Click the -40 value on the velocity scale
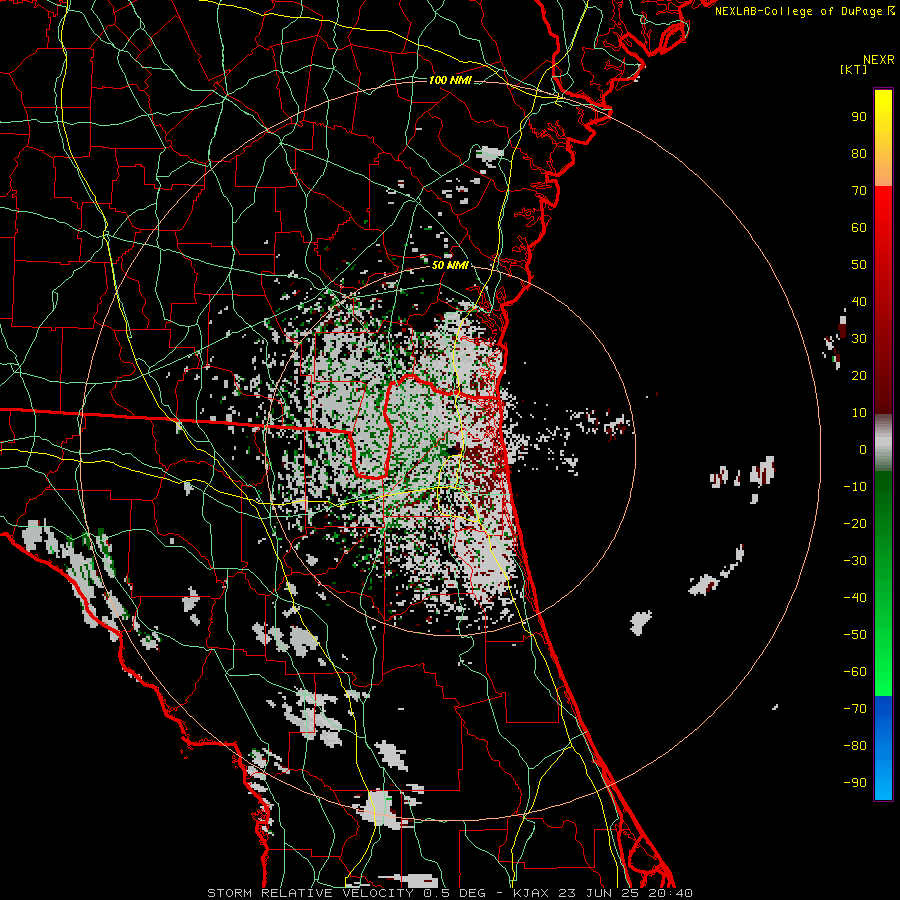Viewport: 900px width, 900px height. [x=855, y=598]
